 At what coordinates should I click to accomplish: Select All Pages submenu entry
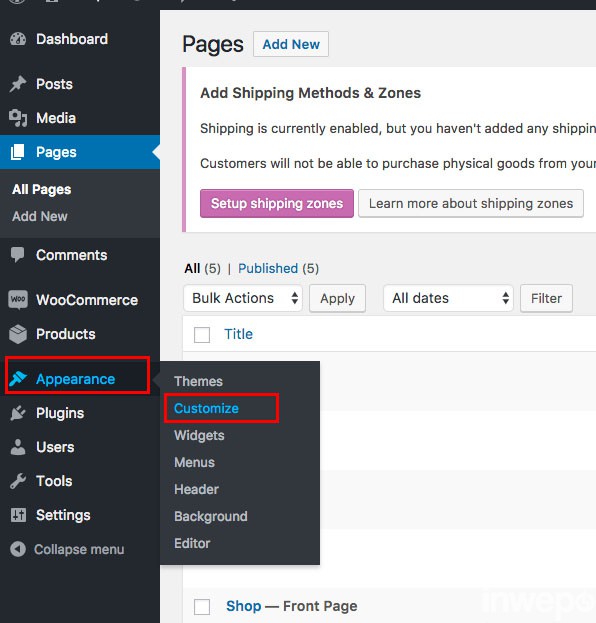[42, 190]
